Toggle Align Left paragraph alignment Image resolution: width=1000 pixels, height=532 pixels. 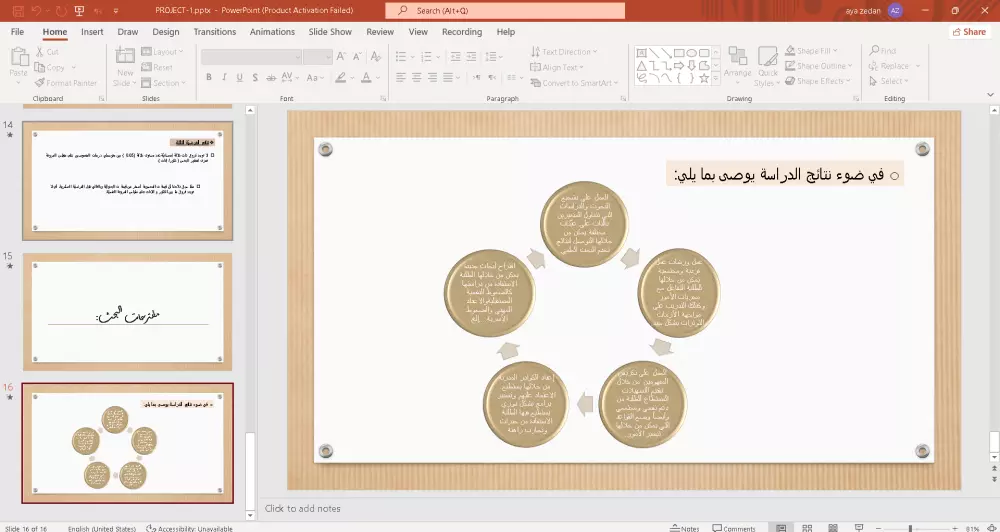point(401,77)
